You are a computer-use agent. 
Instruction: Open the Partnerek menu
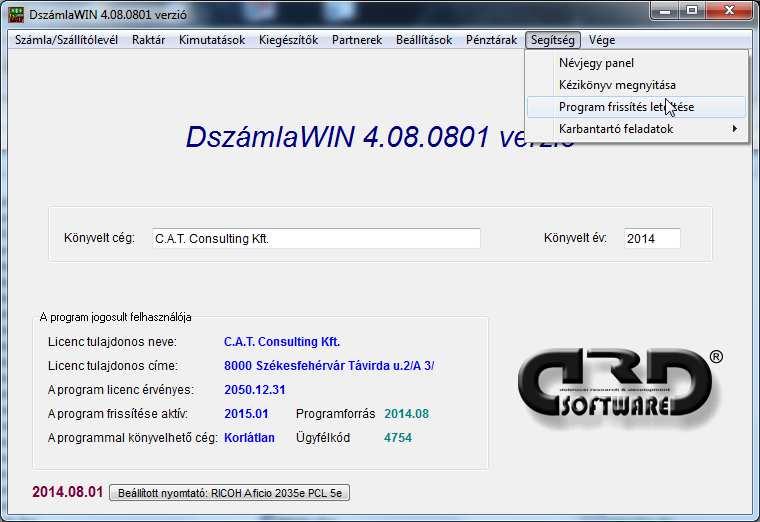coord(357,40)
